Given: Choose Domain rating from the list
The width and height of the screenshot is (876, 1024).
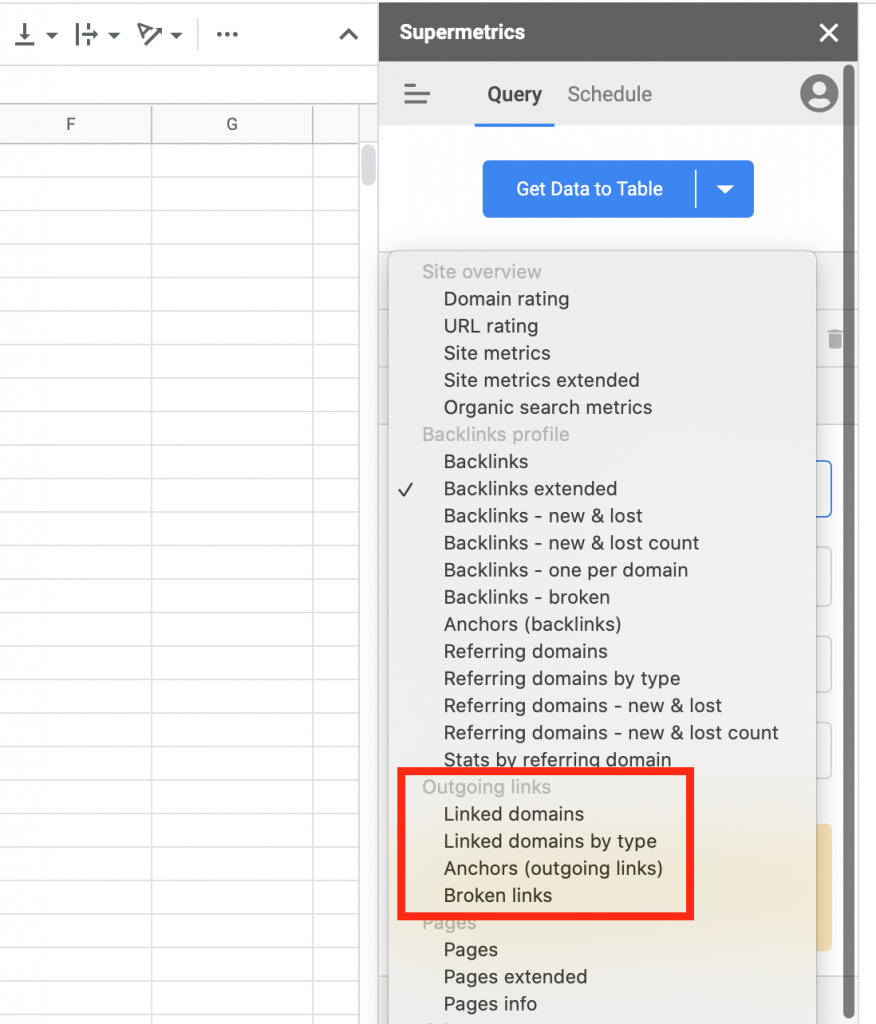Looking at the screenshot, I should tap(506, 299).
